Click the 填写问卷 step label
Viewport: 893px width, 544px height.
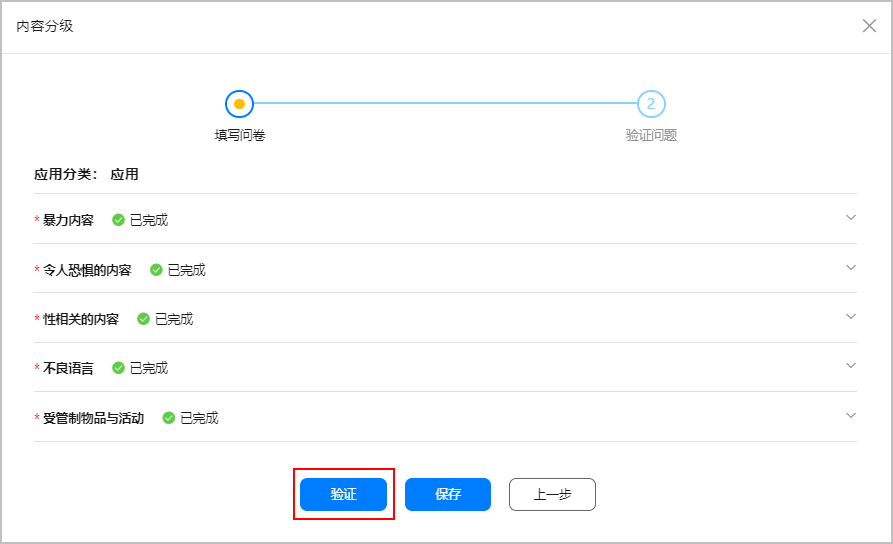click(240, 135)
